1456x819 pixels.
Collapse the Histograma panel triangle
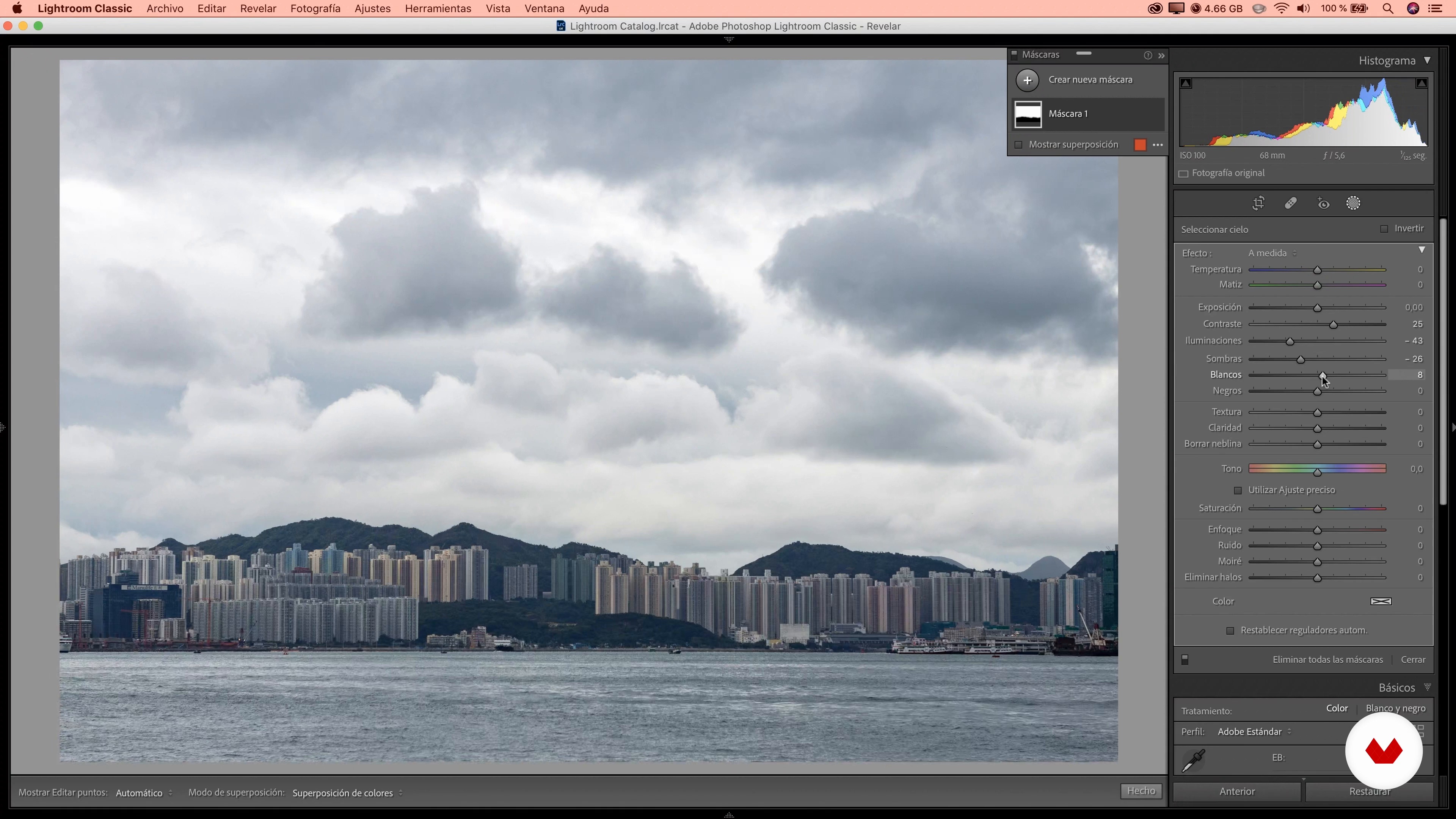[1427, 61]
